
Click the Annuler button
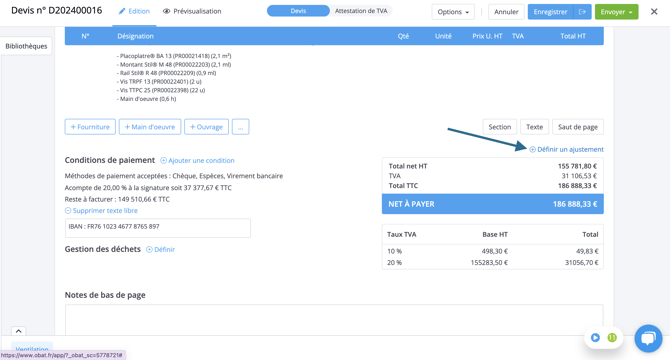click(x=506, y=12)
